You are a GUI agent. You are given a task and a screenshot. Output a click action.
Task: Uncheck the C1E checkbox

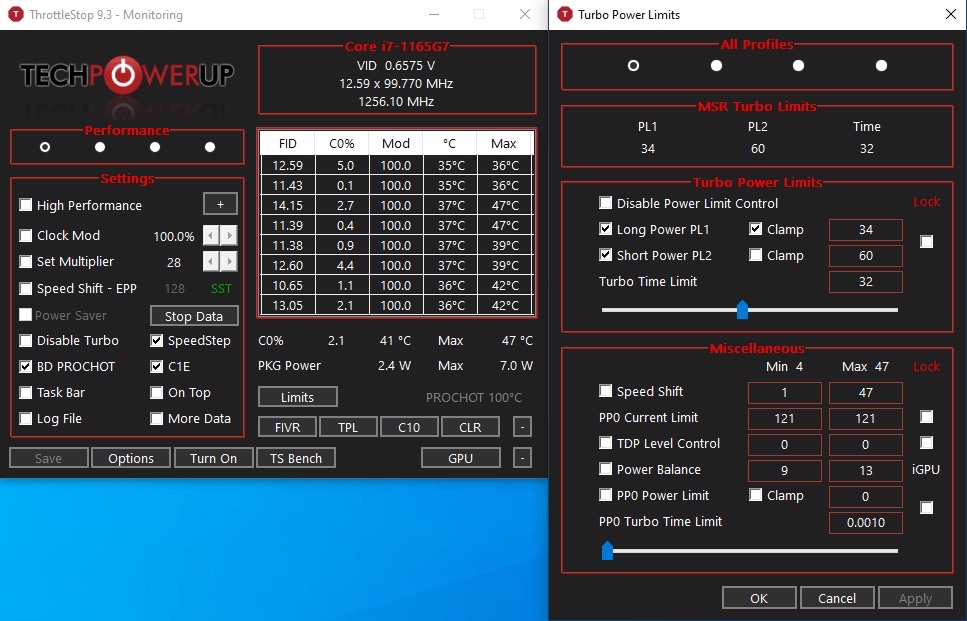(x=157, y=366)
